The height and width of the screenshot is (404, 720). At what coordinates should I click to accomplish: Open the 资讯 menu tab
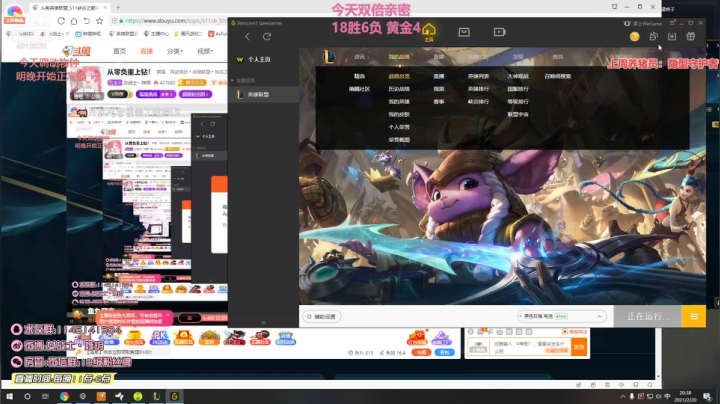click(x=360, y=57)
